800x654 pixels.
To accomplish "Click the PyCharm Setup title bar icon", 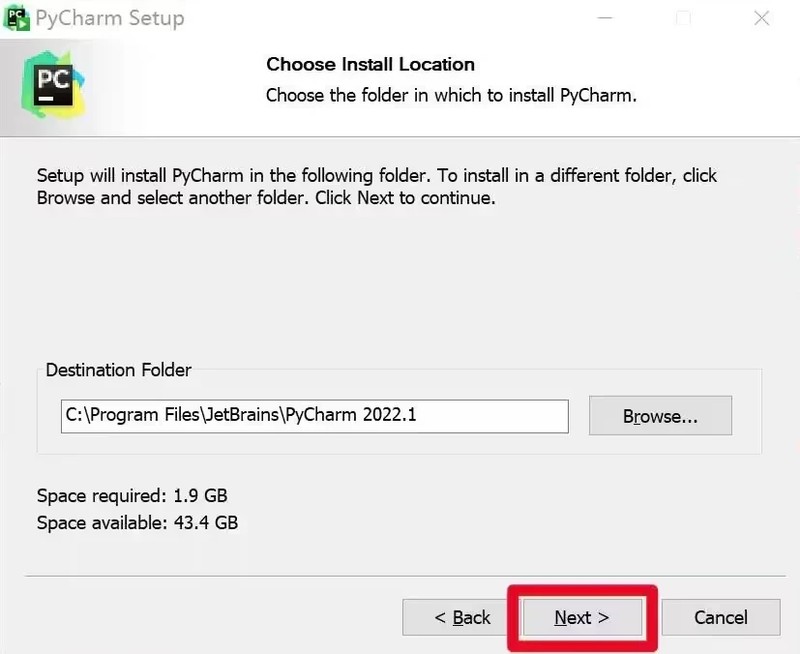I will [16, 18].
